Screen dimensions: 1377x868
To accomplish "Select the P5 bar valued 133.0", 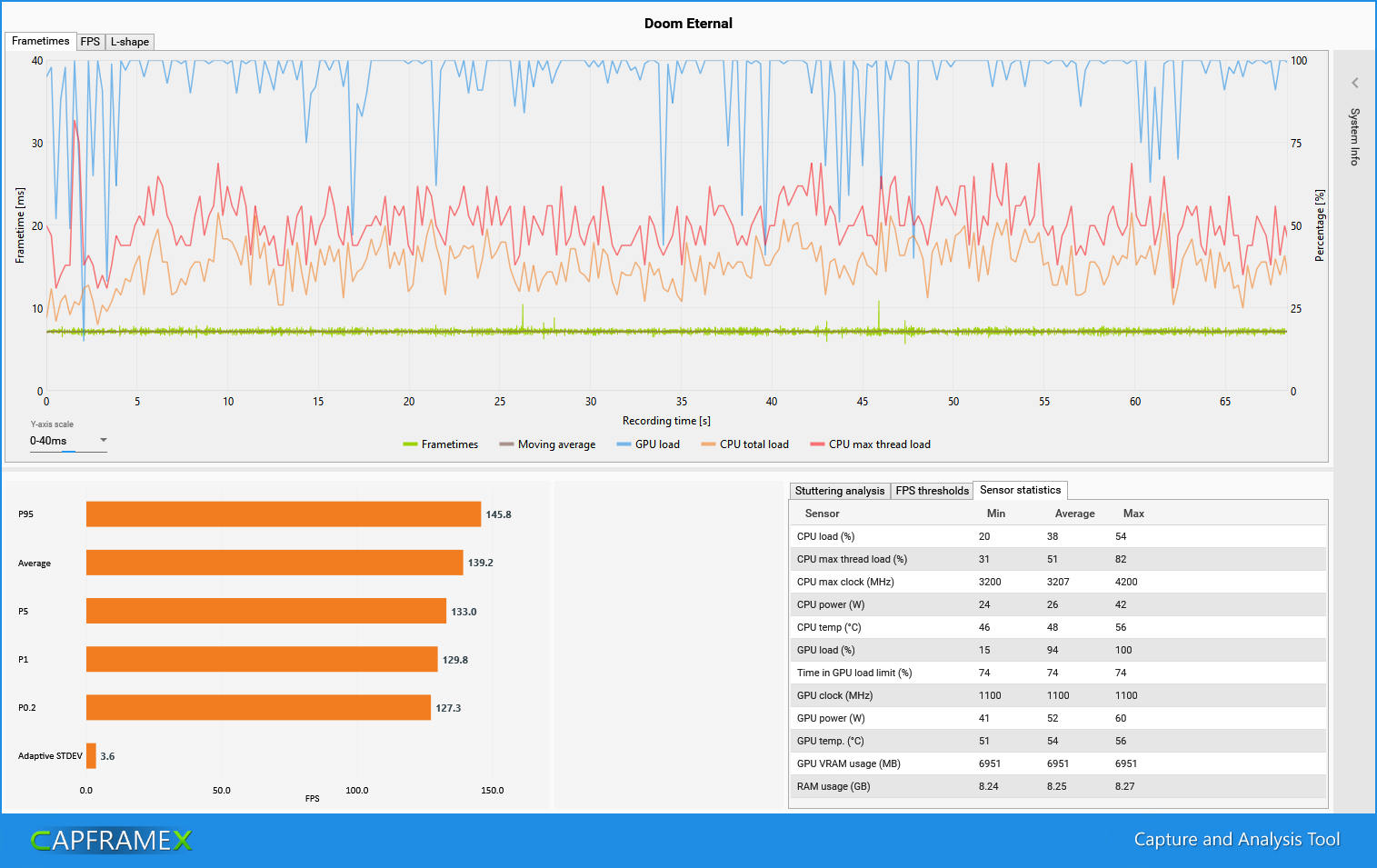I will tap(266, 611).
